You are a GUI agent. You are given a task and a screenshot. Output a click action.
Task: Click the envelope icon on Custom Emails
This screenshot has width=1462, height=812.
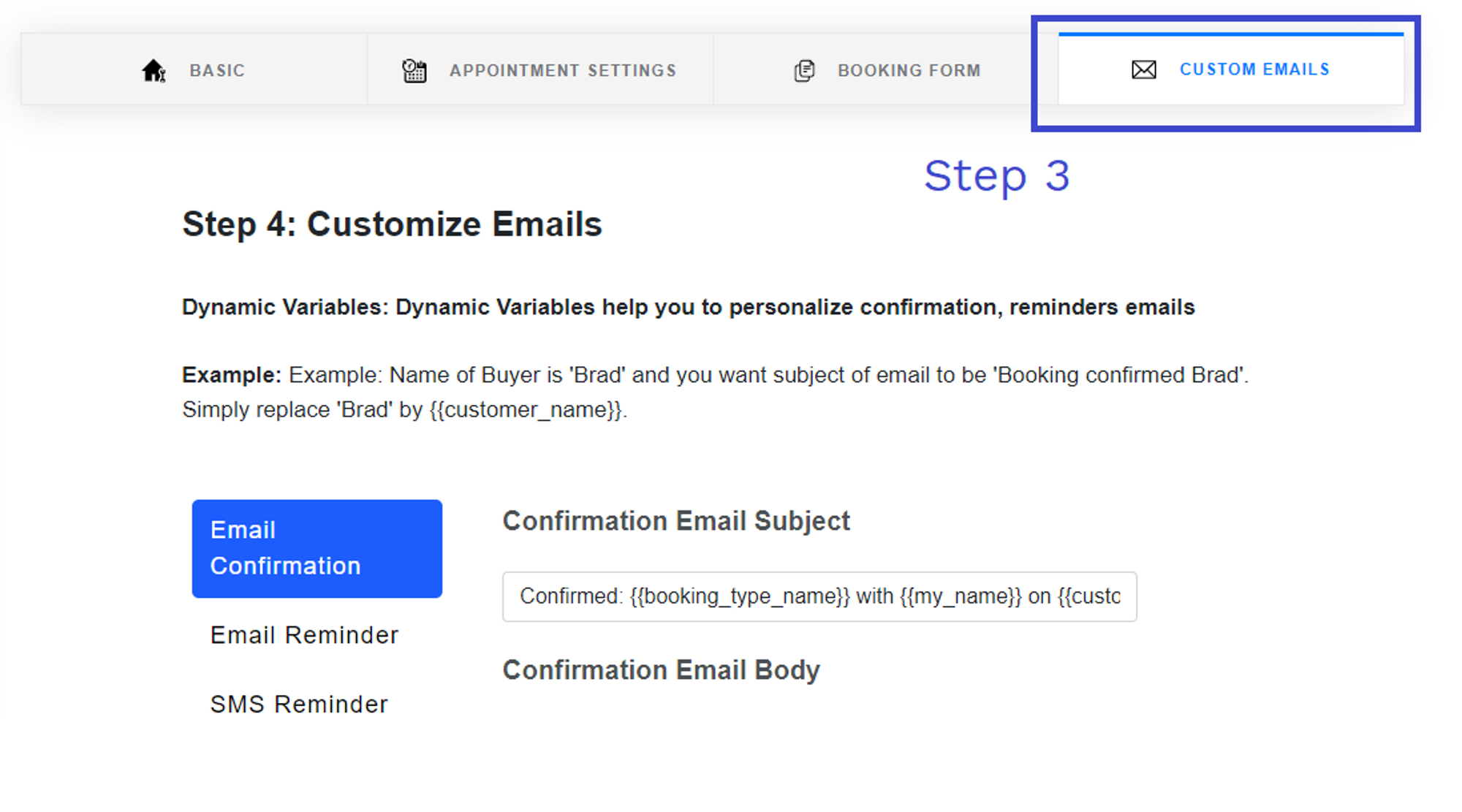pos(1144,69)
